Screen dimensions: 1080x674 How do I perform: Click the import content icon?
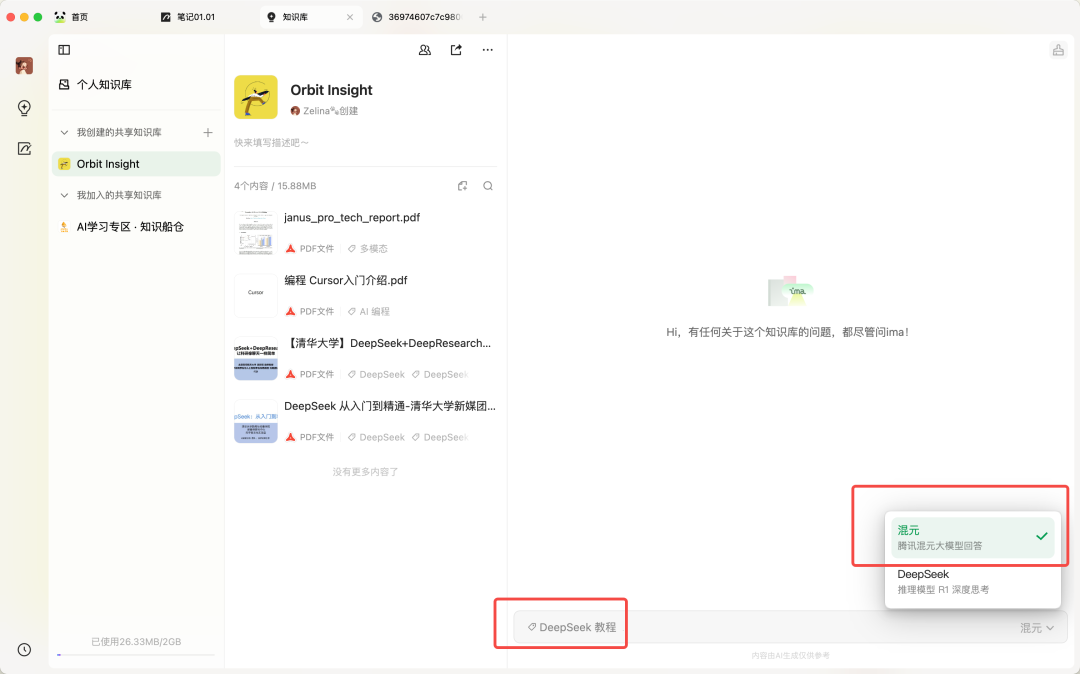(x=462, y=186)
